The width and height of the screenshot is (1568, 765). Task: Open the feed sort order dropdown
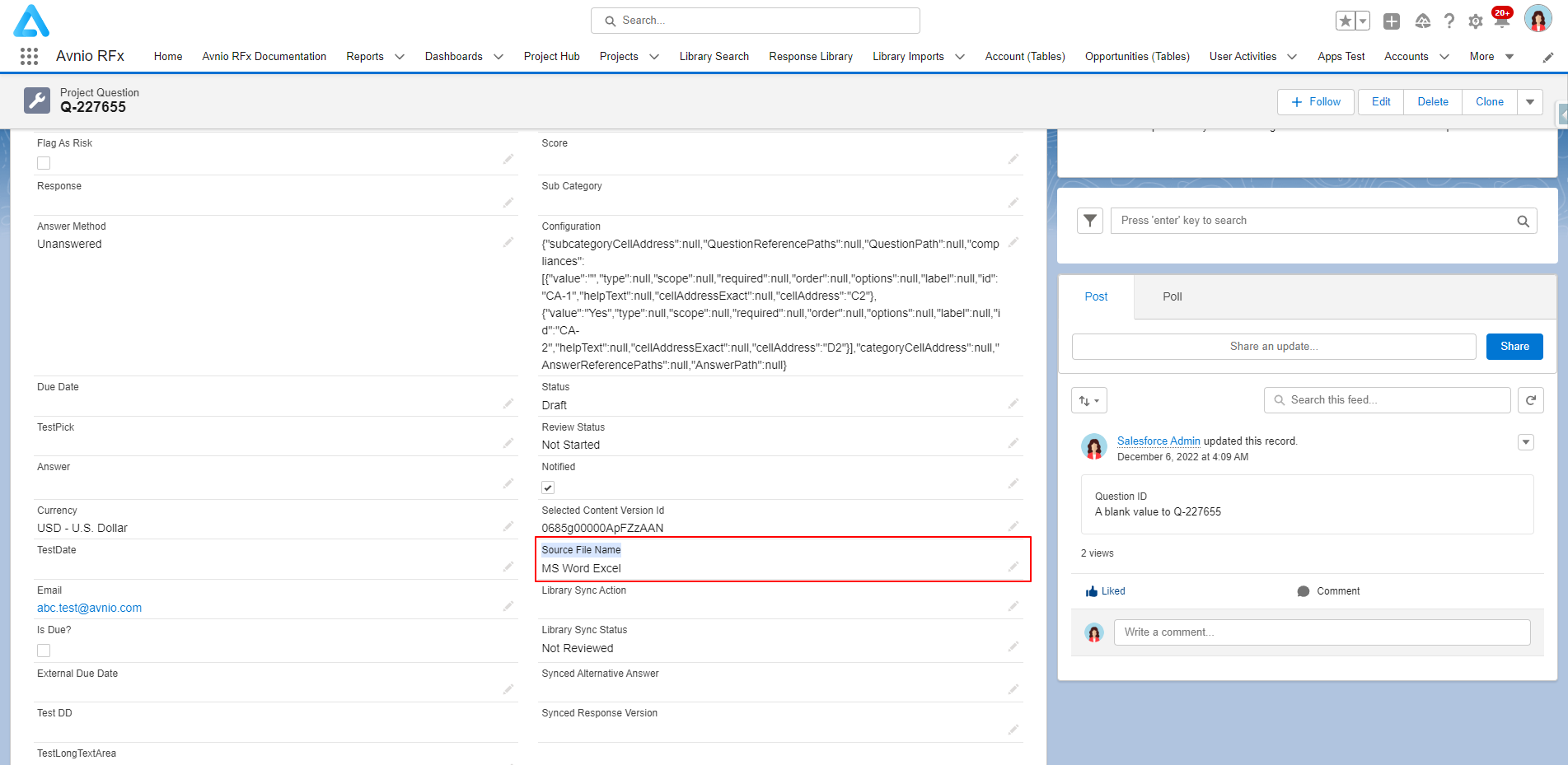pos(1089,400)
